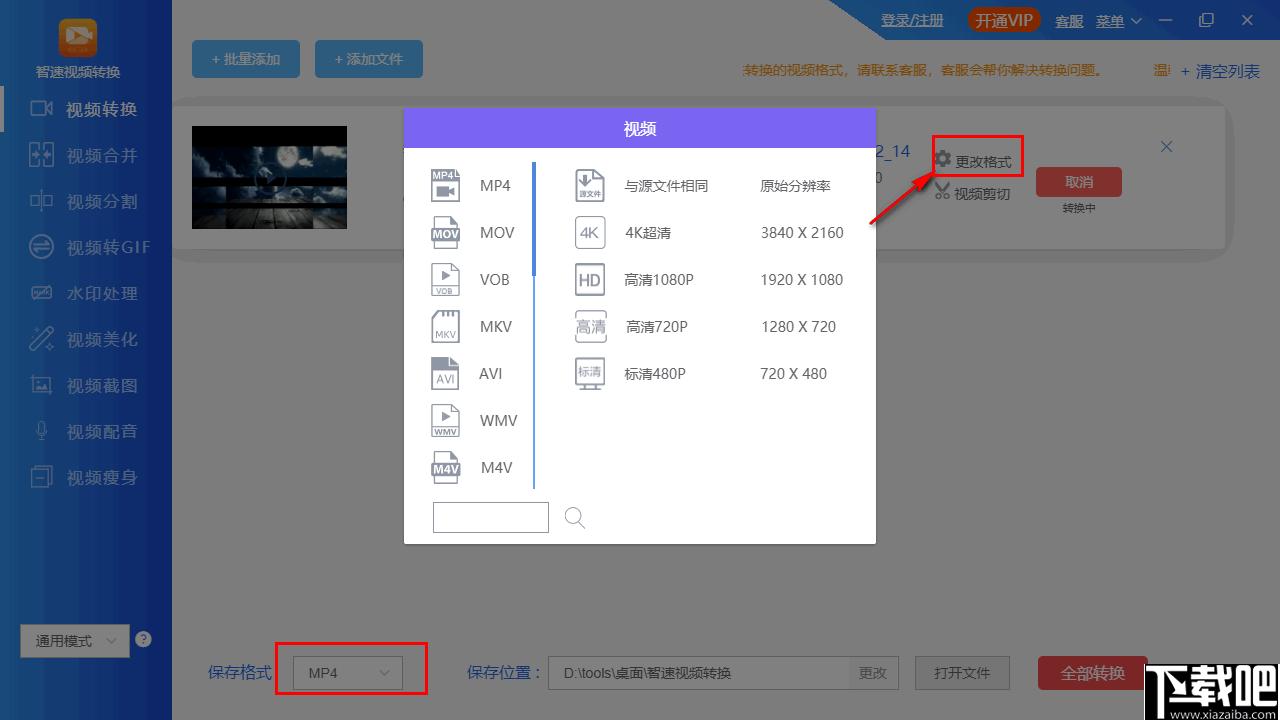Click the 720P resolution icon

click(590, 327)
